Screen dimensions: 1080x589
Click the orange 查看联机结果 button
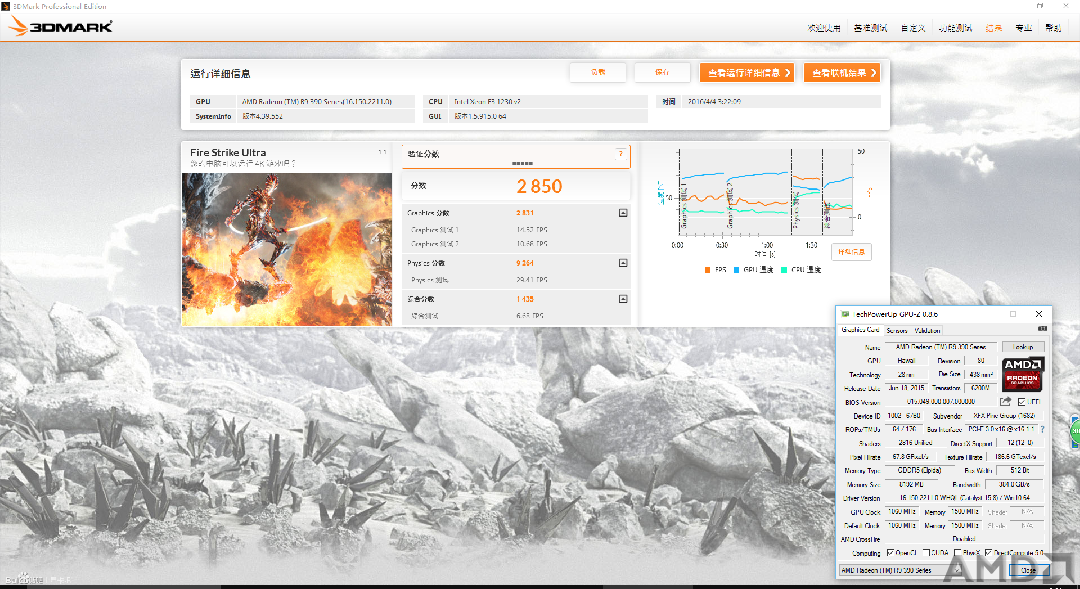tap(842, 72)
